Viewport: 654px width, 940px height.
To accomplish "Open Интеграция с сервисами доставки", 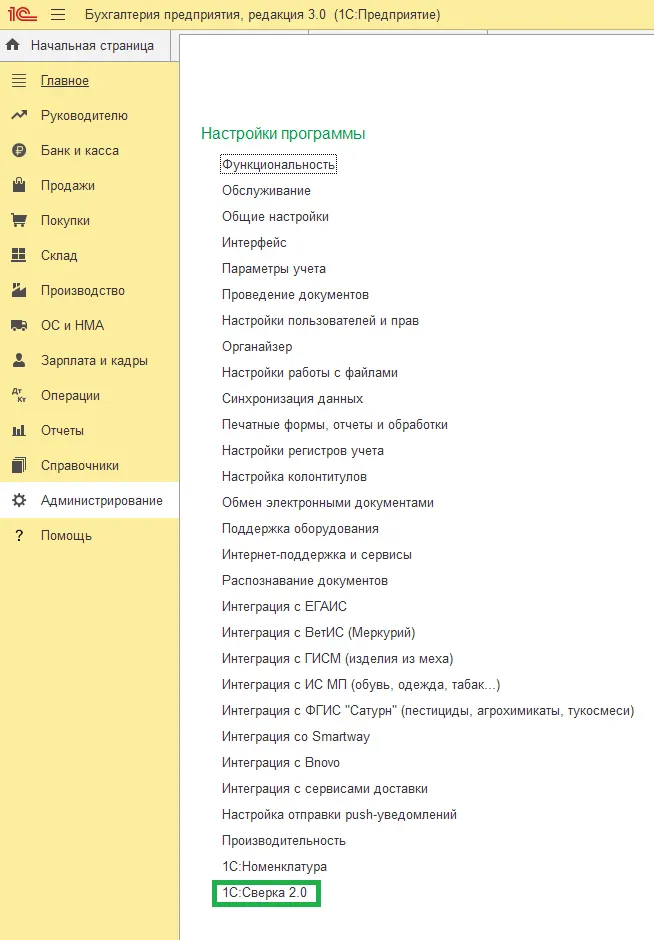I will point(325,789).
